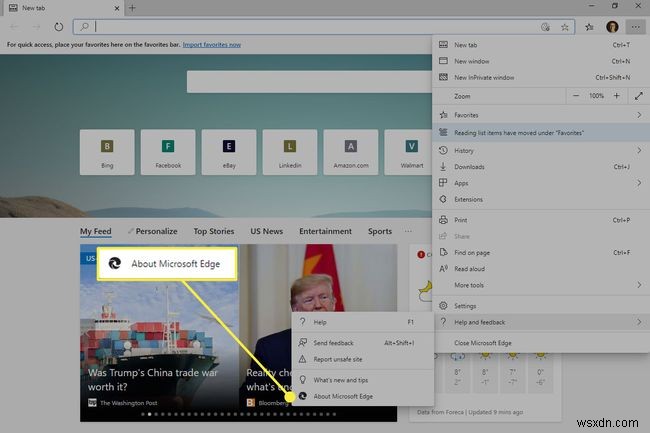The image size is (650, 433).
Task: Click the page web search box
Action: [309, 82]
